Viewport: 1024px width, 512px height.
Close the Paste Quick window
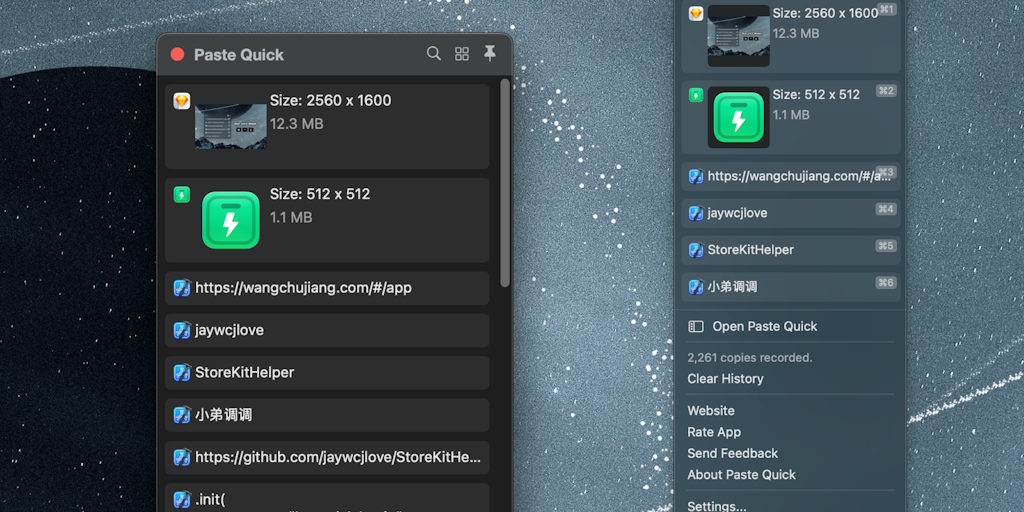[177, 54]
